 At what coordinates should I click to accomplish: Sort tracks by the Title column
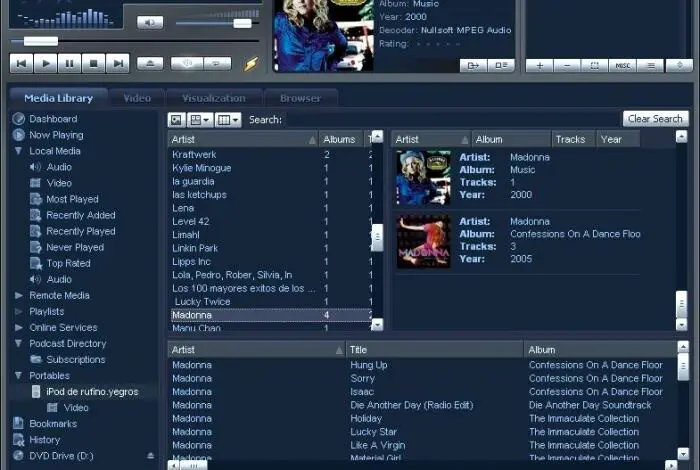434,349
